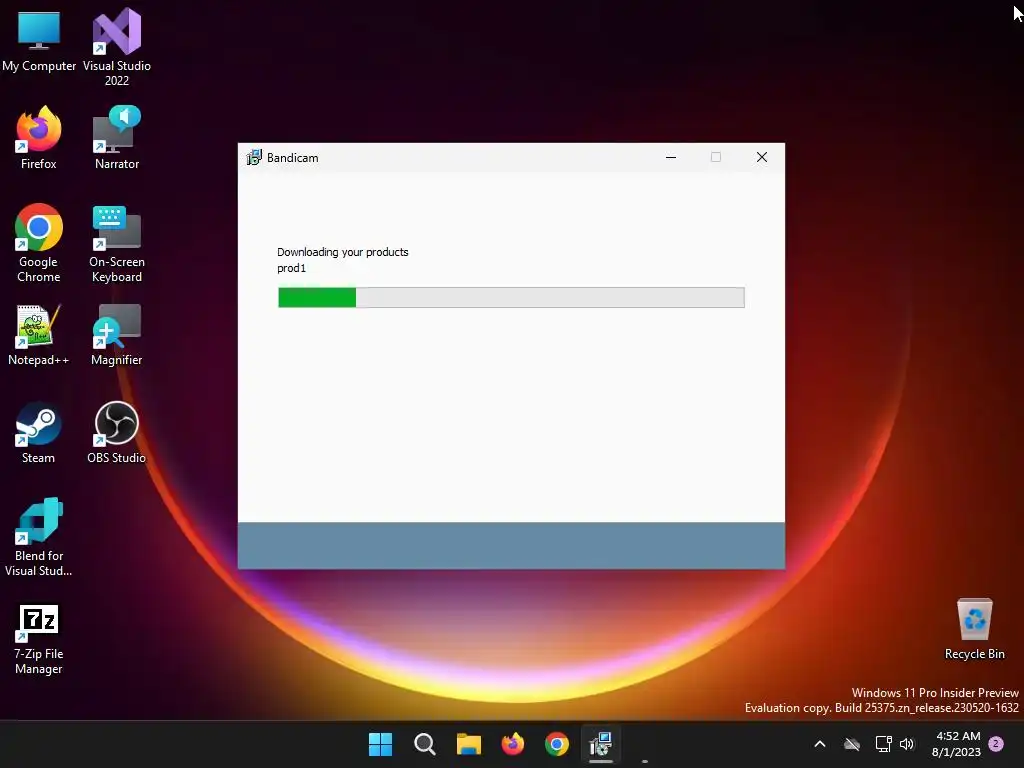Open My Computer desktop icon

pos(39,41)
